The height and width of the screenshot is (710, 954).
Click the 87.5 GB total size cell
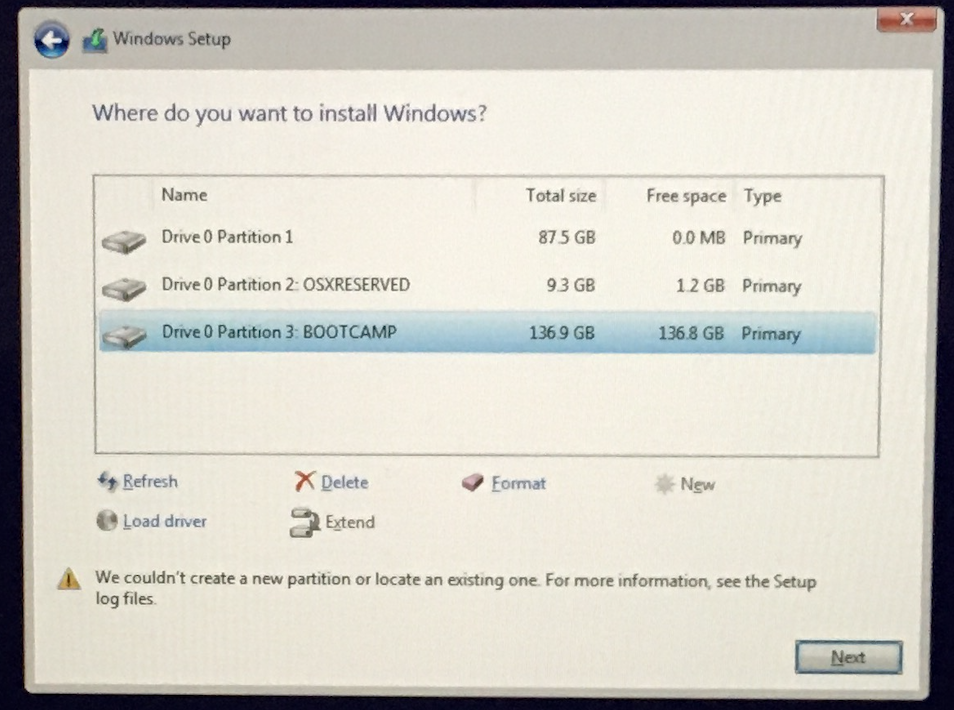(566, 237)
